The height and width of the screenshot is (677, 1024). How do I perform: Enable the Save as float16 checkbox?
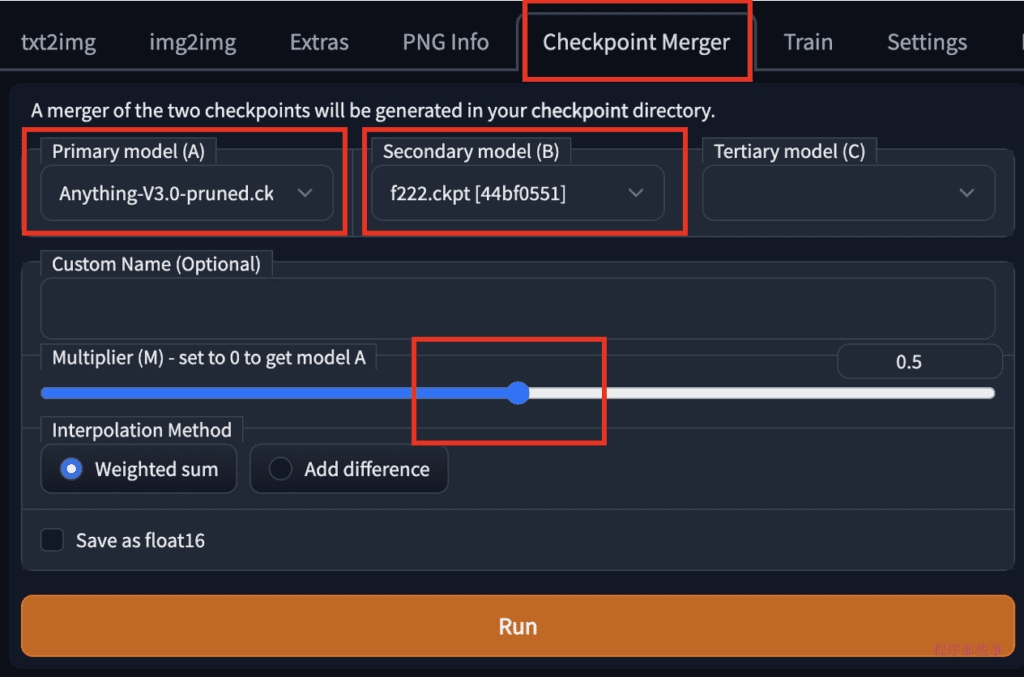[x=52, y=541]
